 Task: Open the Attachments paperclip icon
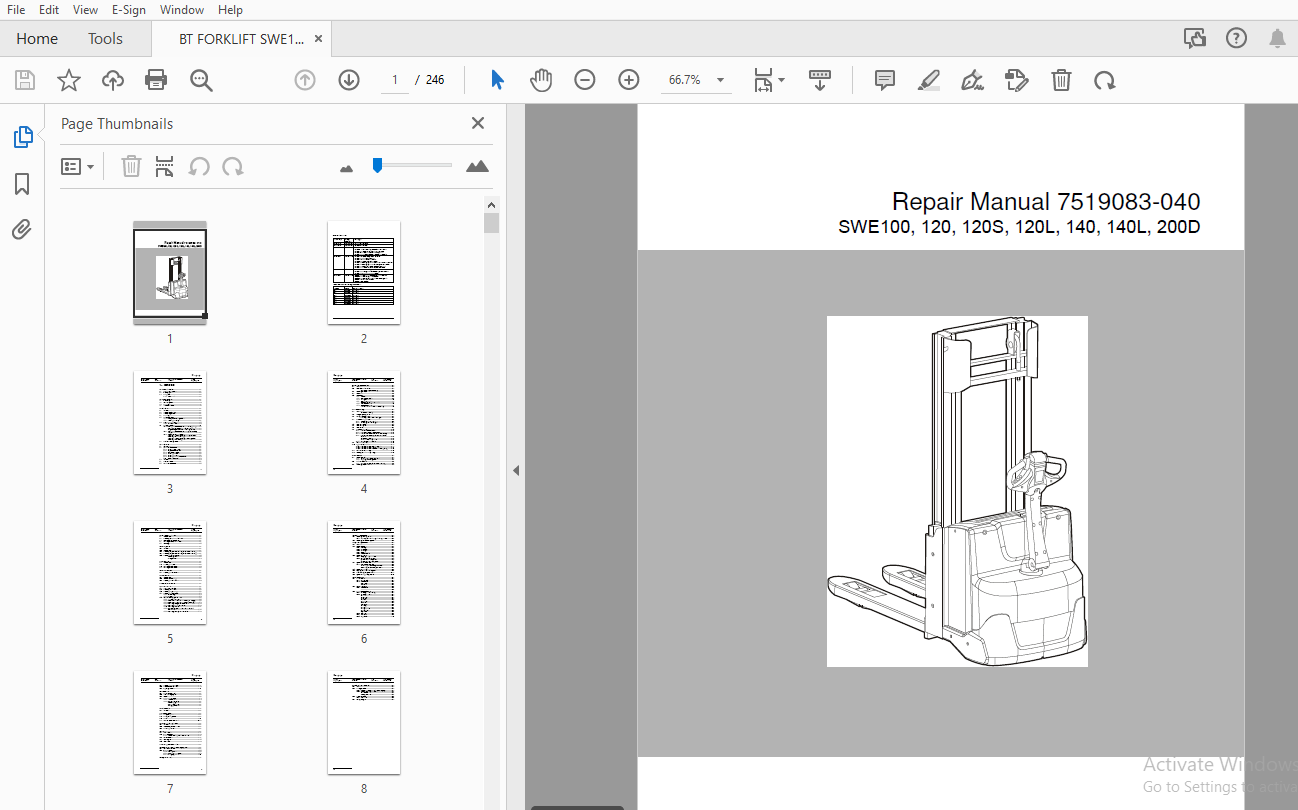pyautogui.click(x=22, y=230)
